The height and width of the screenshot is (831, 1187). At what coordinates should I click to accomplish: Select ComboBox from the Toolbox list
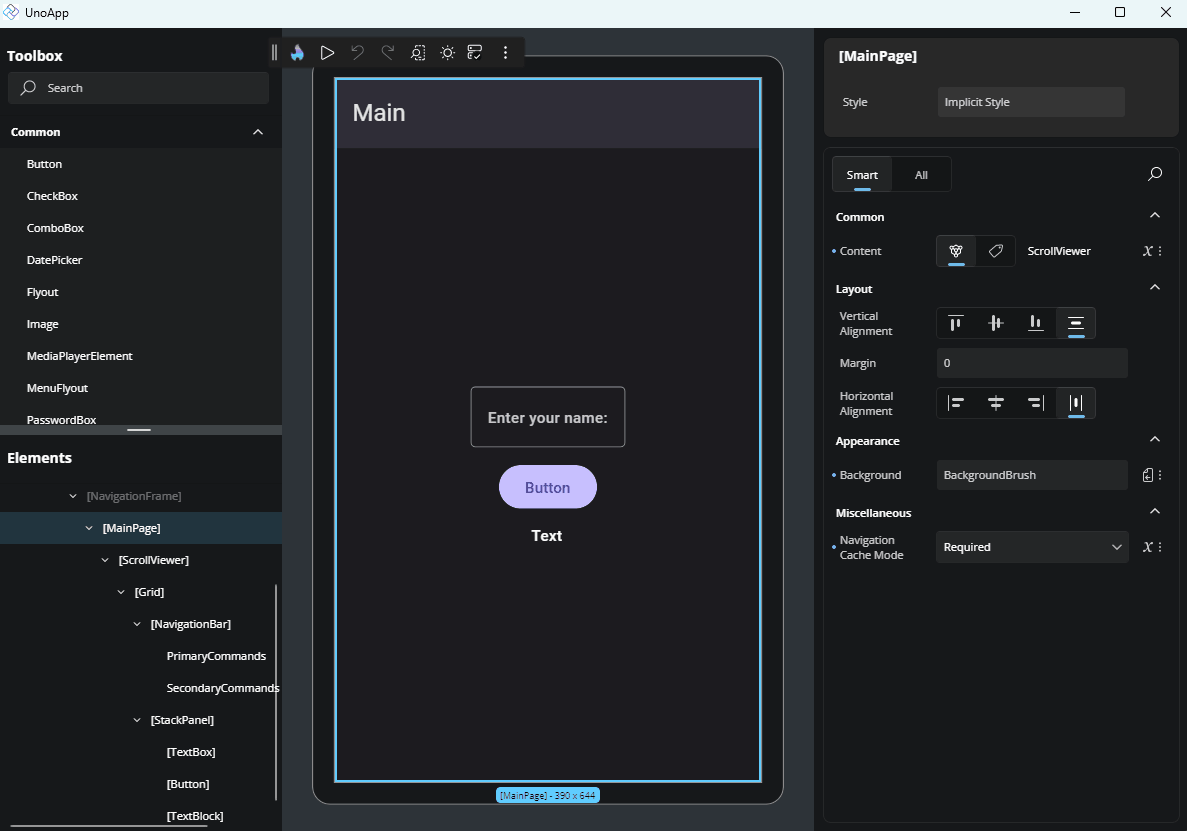click(x=55, y=227)
